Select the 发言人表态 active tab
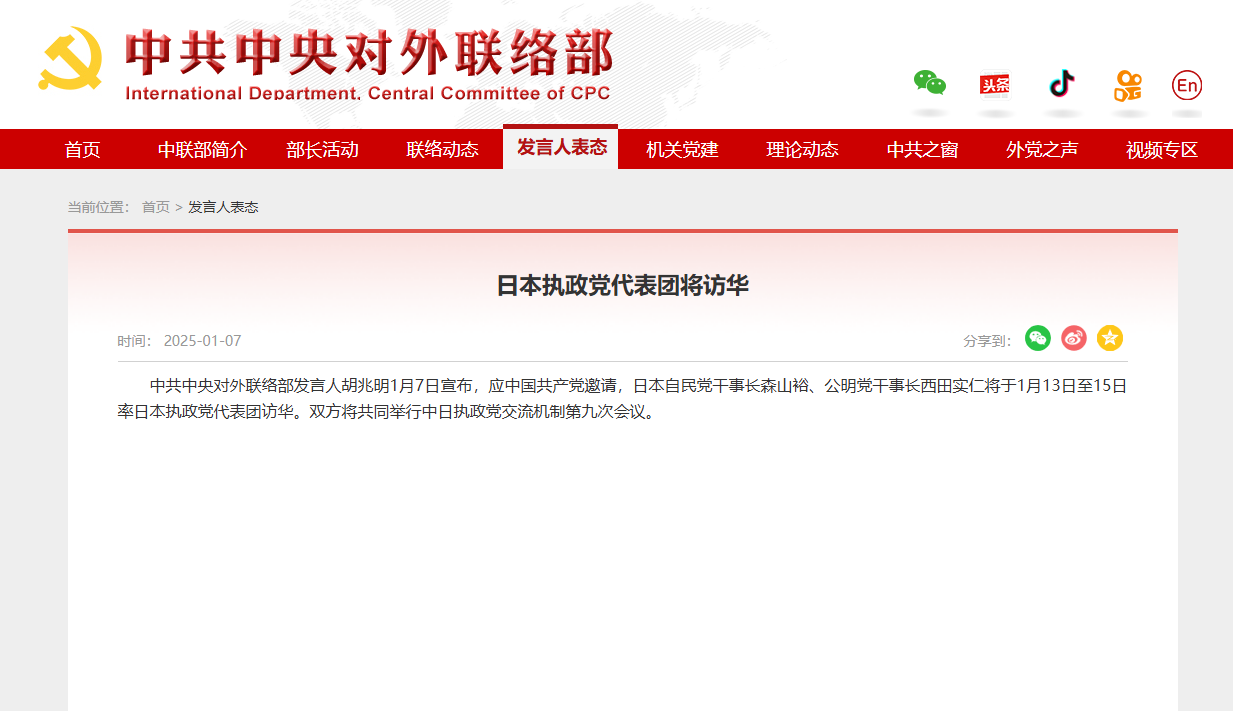 pyautogui.click(x=561, y=148)
